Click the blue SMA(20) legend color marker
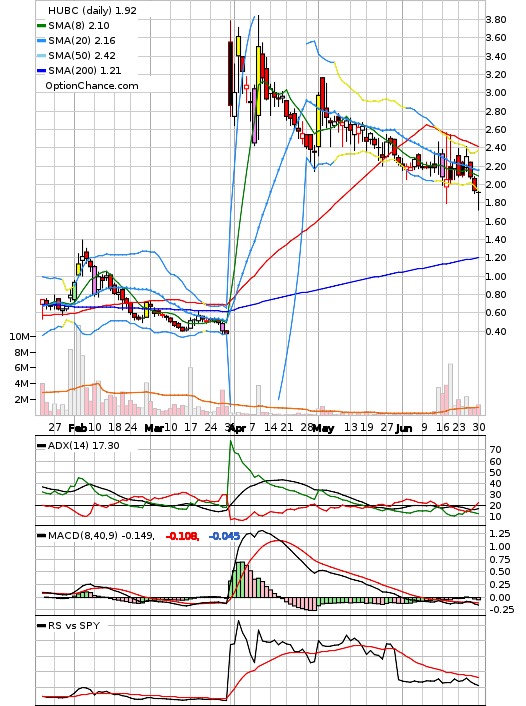The image size is (526, 706). tap(41, 41)
